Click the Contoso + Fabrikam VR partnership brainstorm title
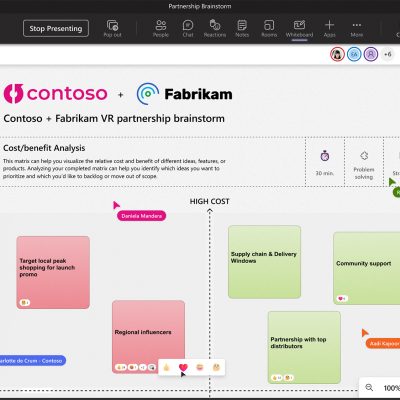 [x=114, y=118]
